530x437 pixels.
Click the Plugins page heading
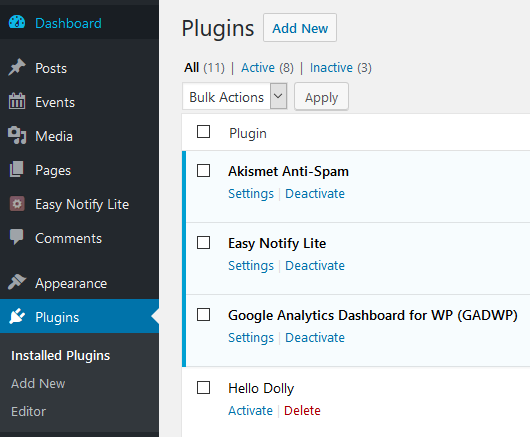tap(218, 28)
